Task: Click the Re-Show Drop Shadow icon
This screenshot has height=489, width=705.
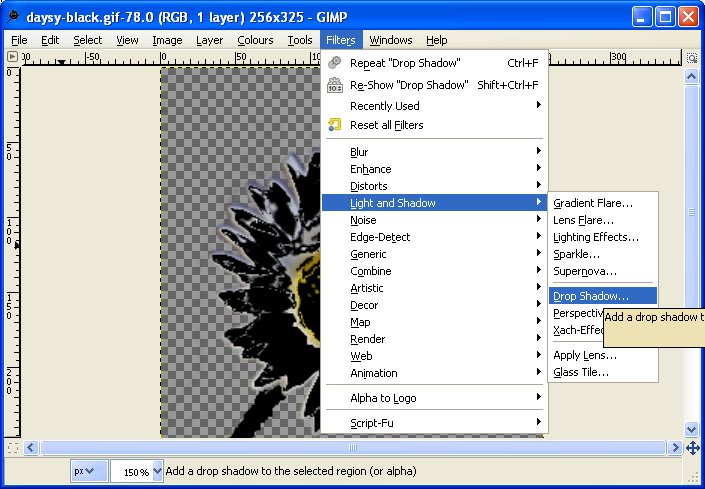Action: coord(335,84)
